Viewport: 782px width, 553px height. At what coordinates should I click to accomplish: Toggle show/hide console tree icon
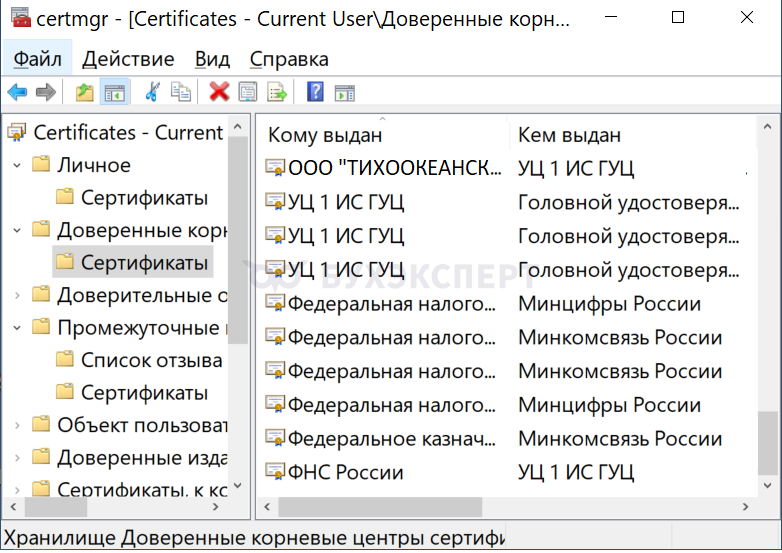point(115,92)
